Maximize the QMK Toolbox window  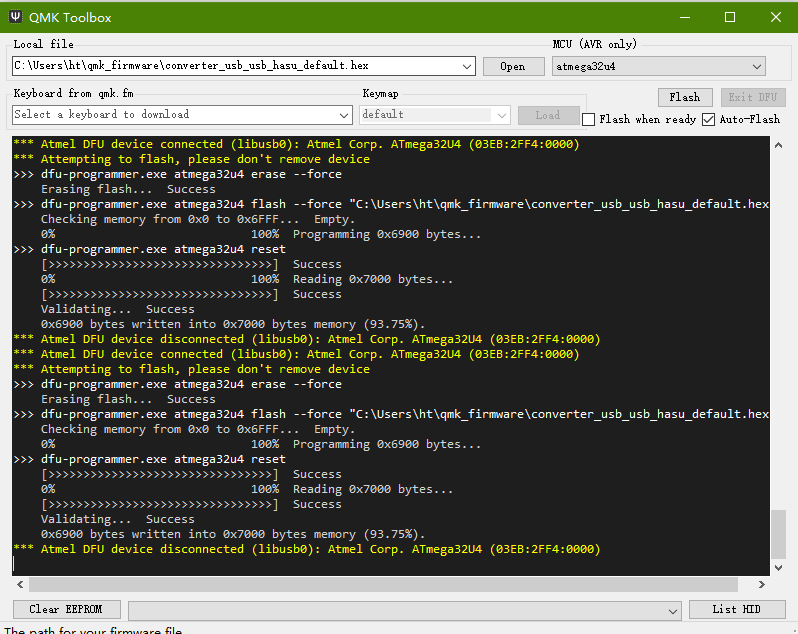tap(730, 17)
